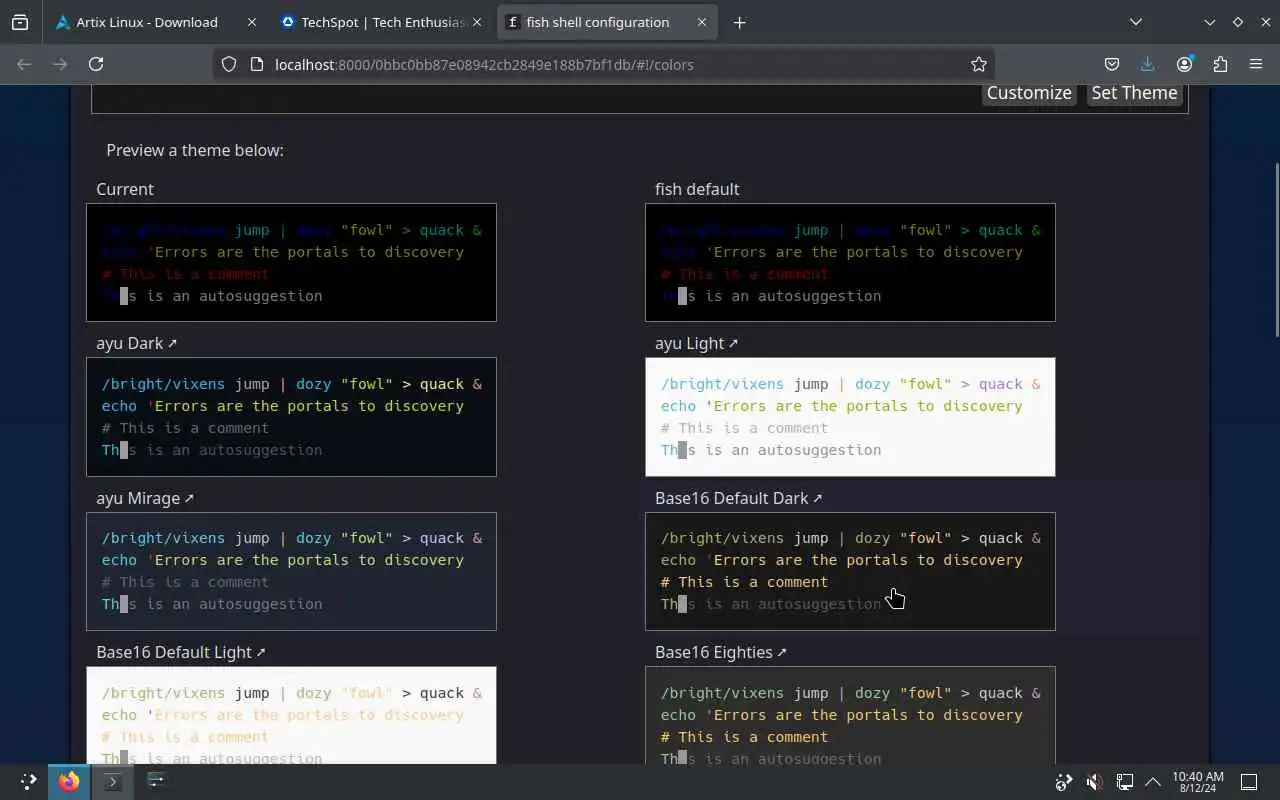The width and height of the screenshot is (1280, 800).
Task: Open tray icon left of volume
Action: click(x=1064, y=781)
